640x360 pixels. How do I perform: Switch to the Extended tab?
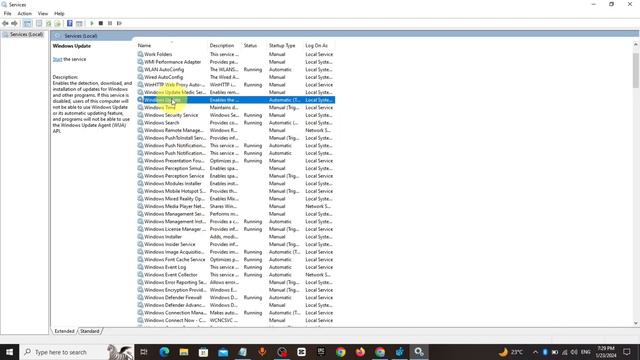coord(64,331)
